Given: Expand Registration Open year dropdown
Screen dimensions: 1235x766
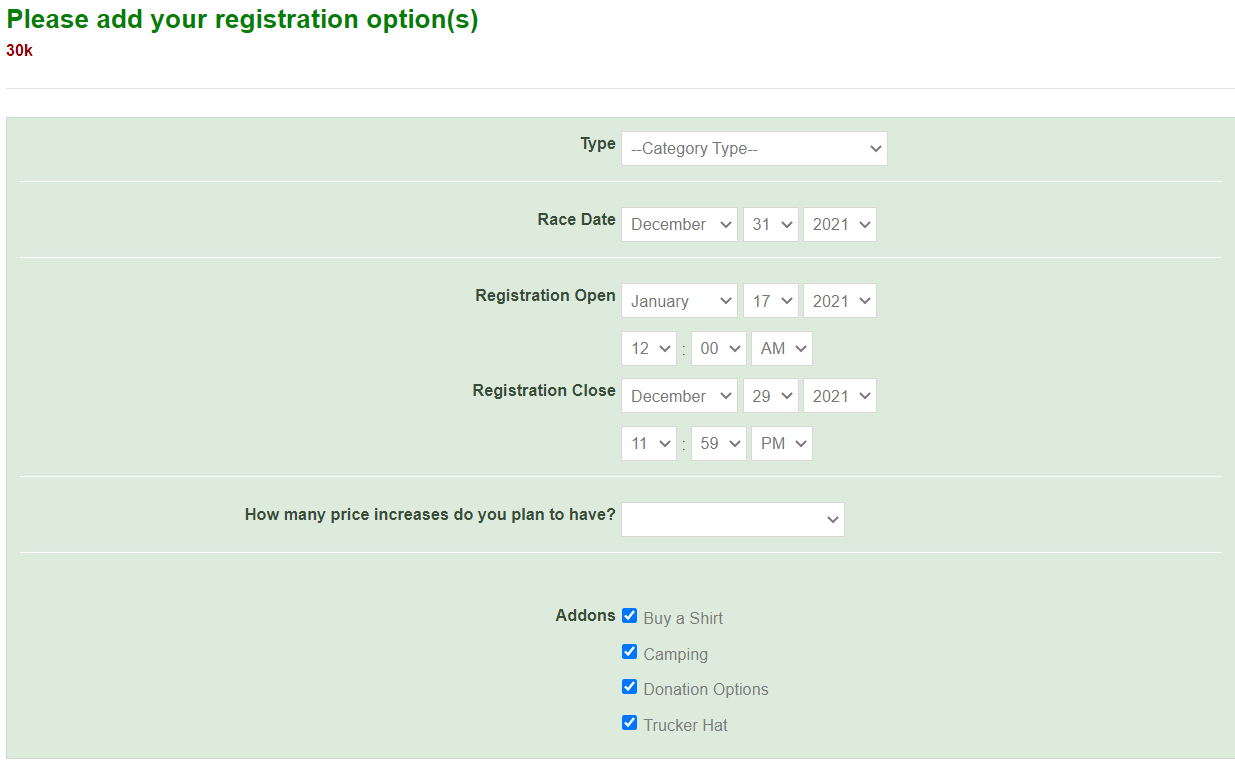Looking at the screenshot, I should [x=839, y=301].
